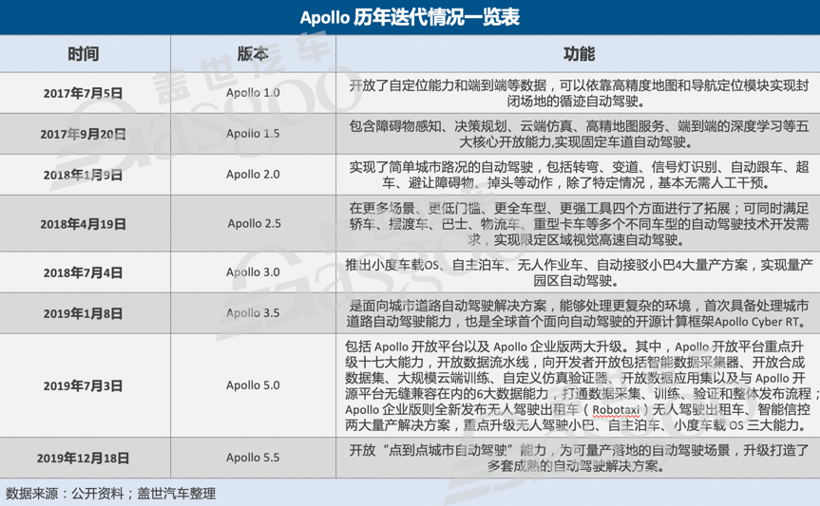
Task: Click the Apollo 3.0 description starting '推出小度车载OS'
Action: click(578, 272)
